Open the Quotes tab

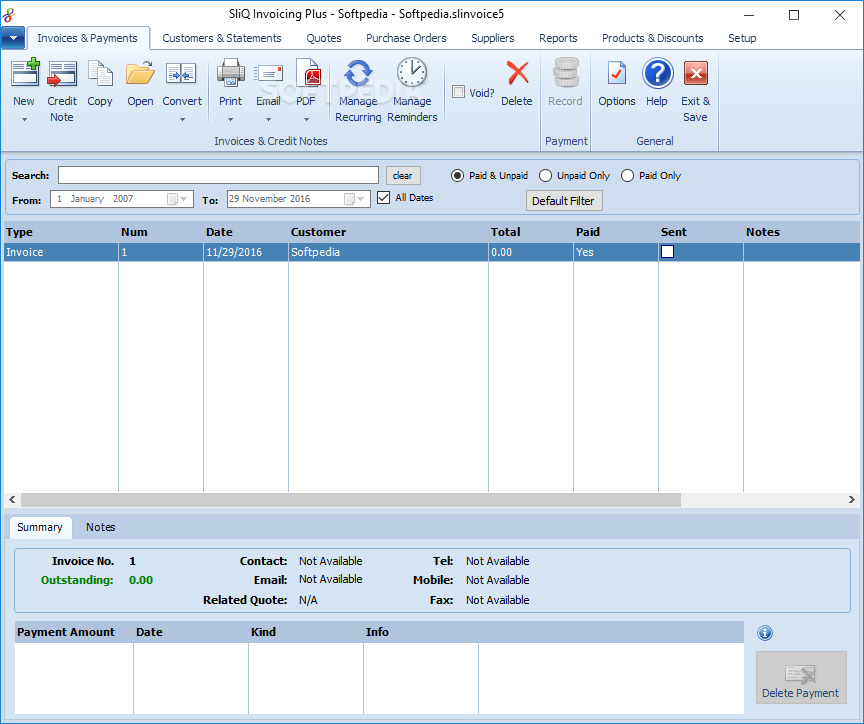[x=324, y=38]
